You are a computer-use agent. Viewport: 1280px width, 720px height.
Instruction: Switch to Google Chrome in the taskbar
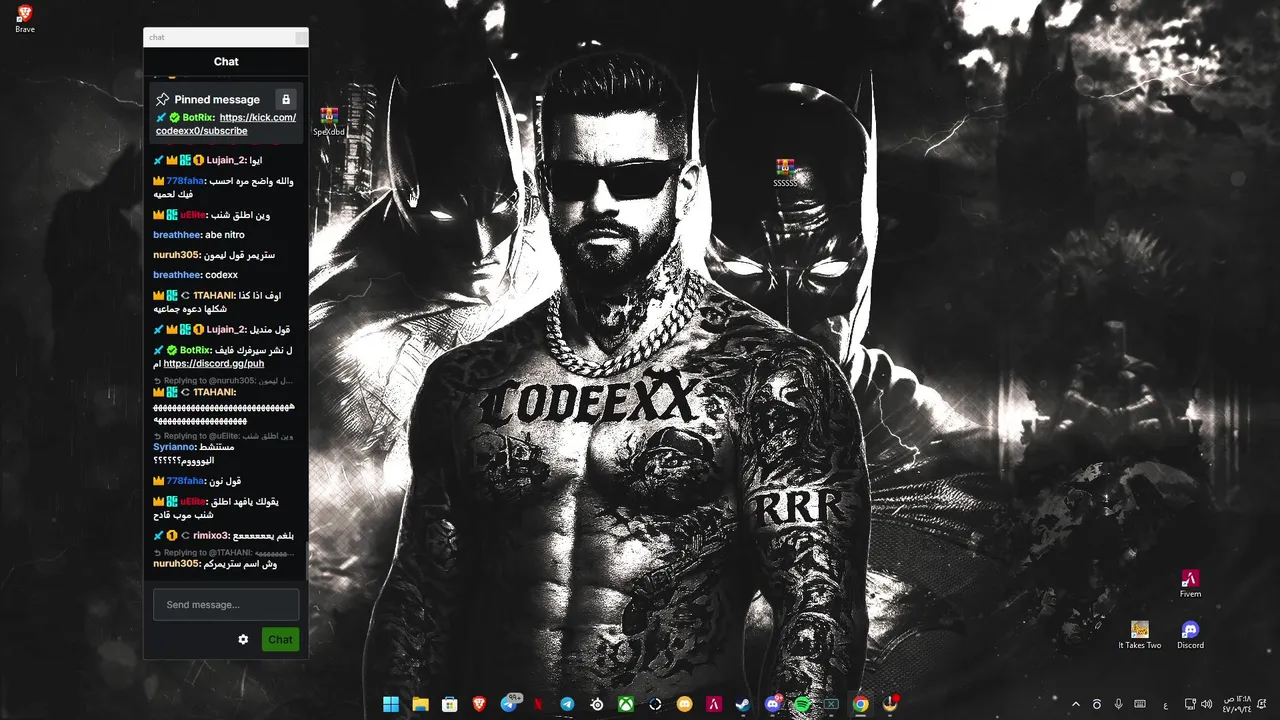click(x=860, y=704)
